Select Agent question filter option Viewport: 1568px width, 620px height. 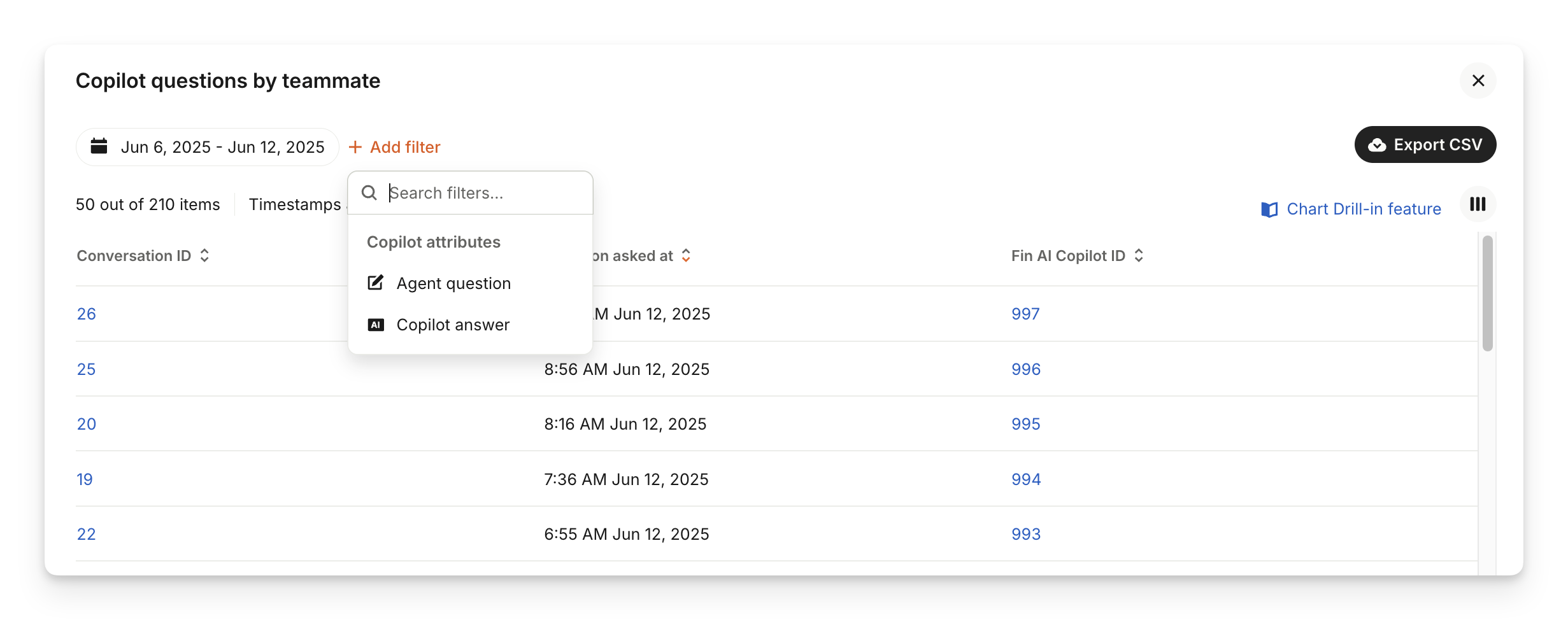[453, 283]
